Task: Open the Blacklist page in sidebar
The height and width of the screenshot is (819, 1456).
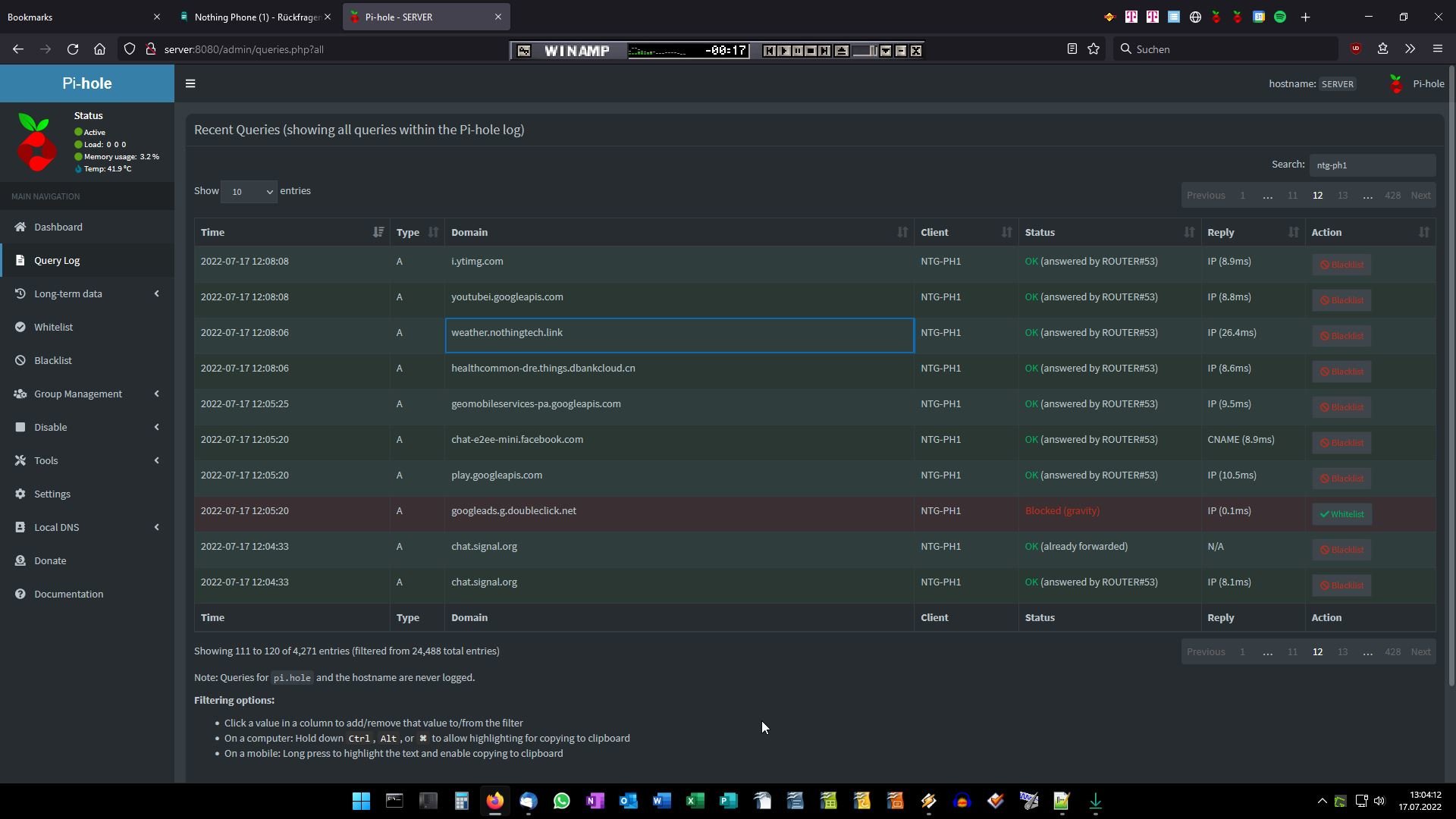Action: point(53,360)
